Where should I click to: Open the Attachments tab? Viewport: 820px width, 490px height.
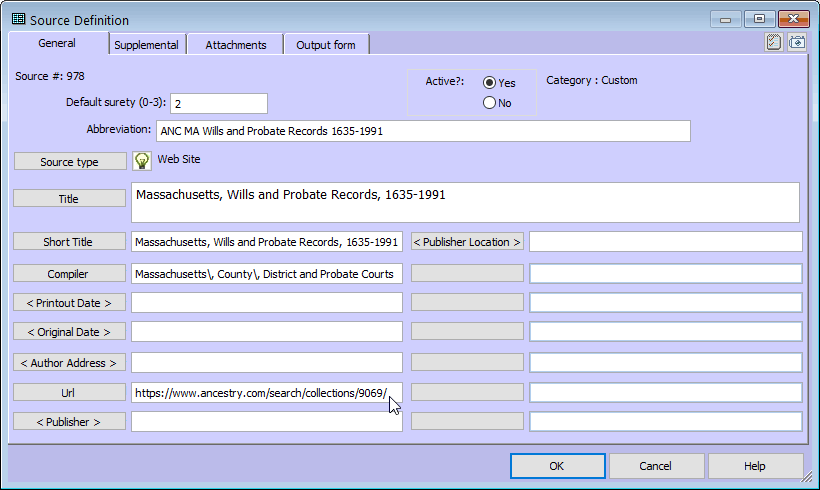click(x=236, y=45)
